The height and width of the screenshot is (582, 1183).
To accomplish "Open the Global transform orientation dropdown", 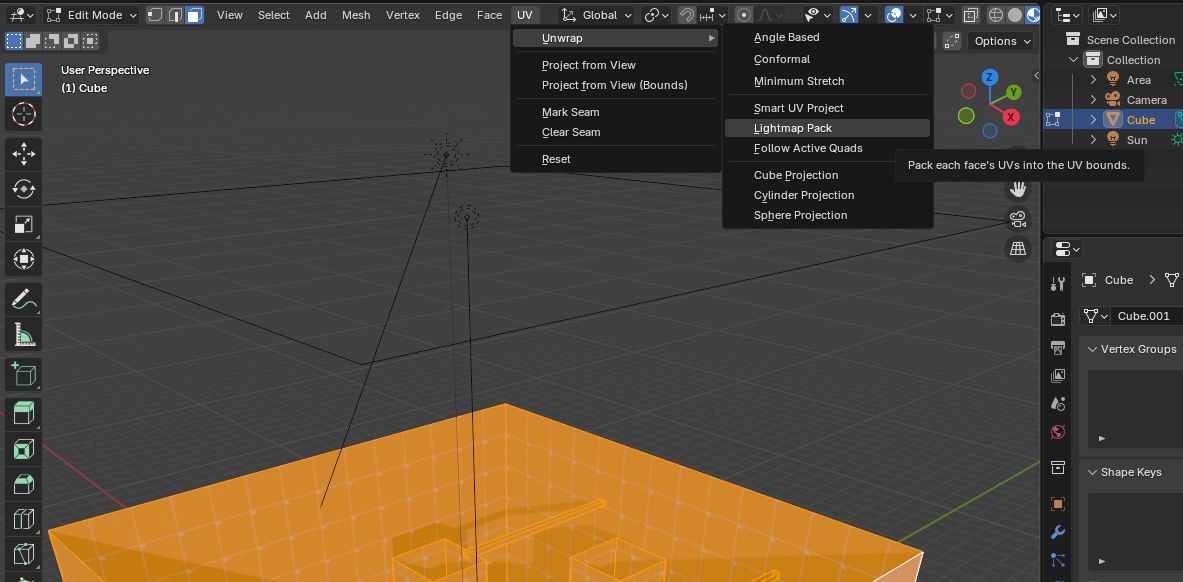I will coord(597,15).
